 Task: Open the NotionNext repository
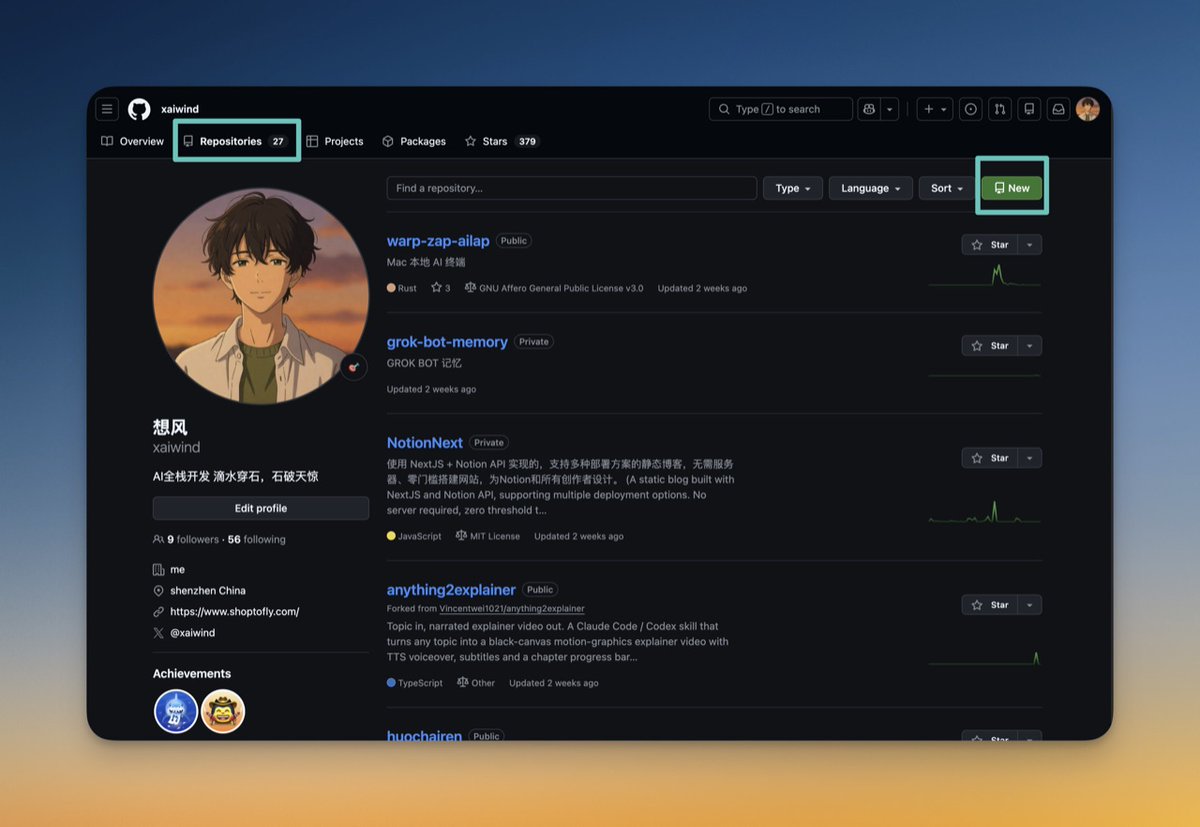(x=425, y=443)
